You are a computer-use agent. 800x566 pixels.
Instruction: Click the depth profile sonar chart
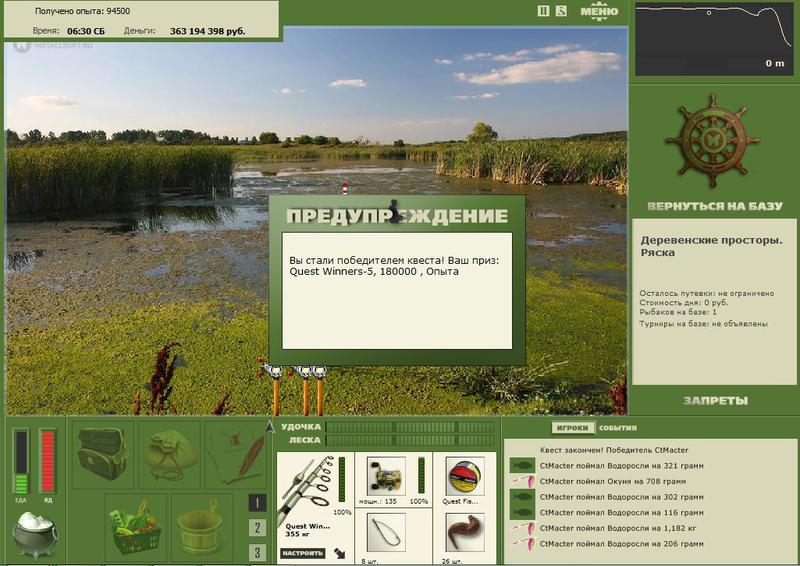click(714, 38)
